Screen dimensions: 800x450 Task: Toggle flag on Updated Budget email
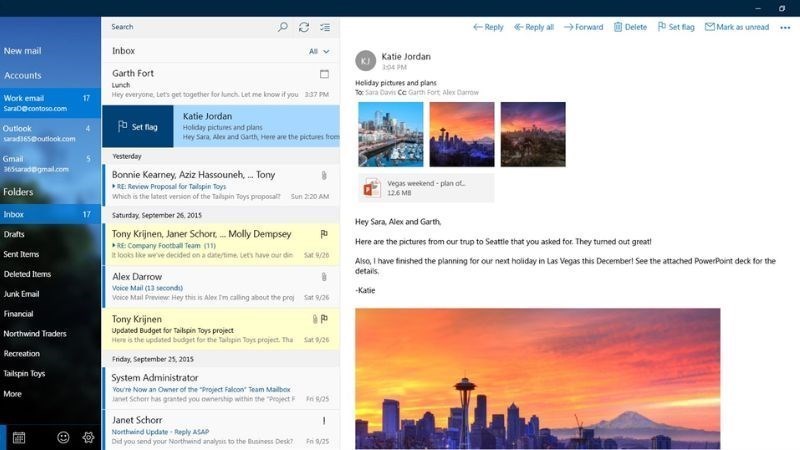tap(324, 319)
